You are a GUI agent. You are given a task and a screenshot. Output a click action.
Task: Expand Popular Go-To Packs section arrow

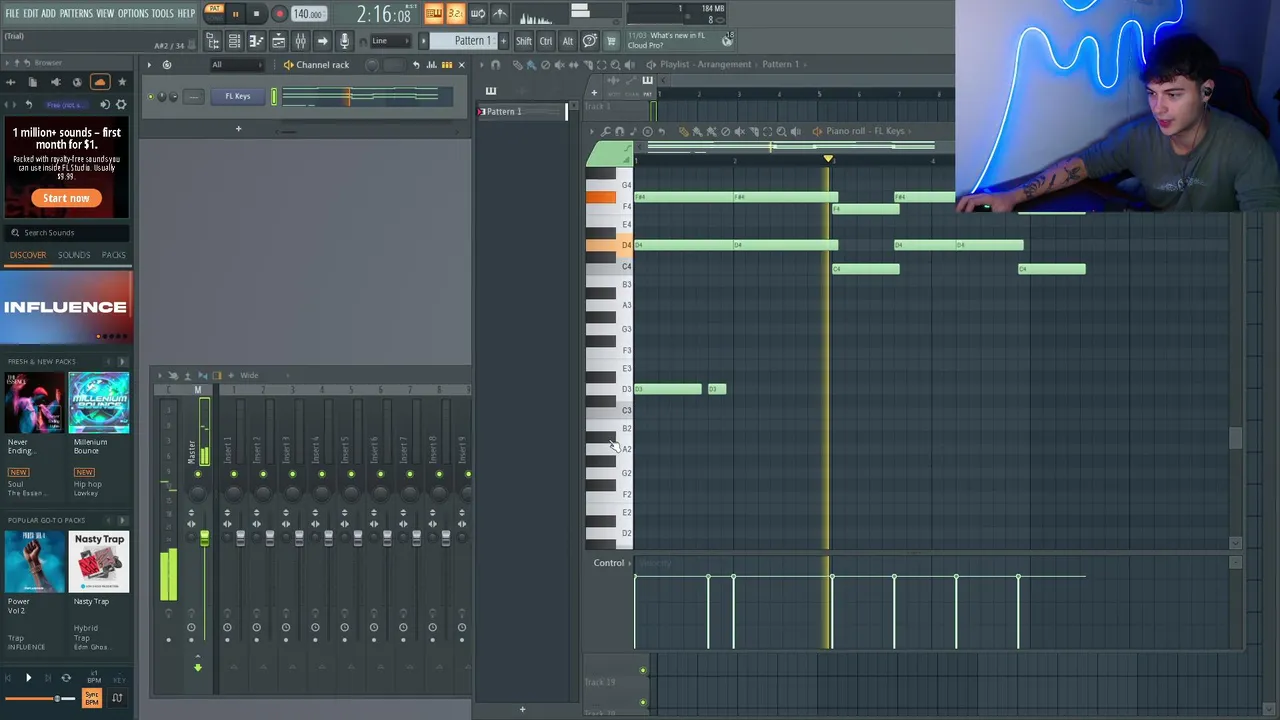tap(122, 520)
